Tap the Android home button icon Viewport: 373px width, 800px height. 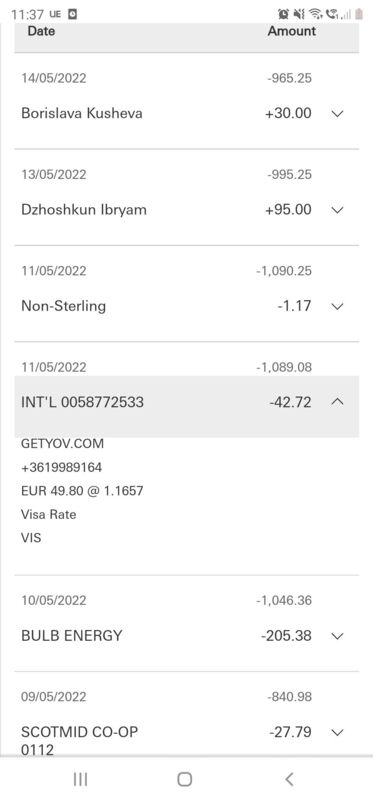click(184, 779)
